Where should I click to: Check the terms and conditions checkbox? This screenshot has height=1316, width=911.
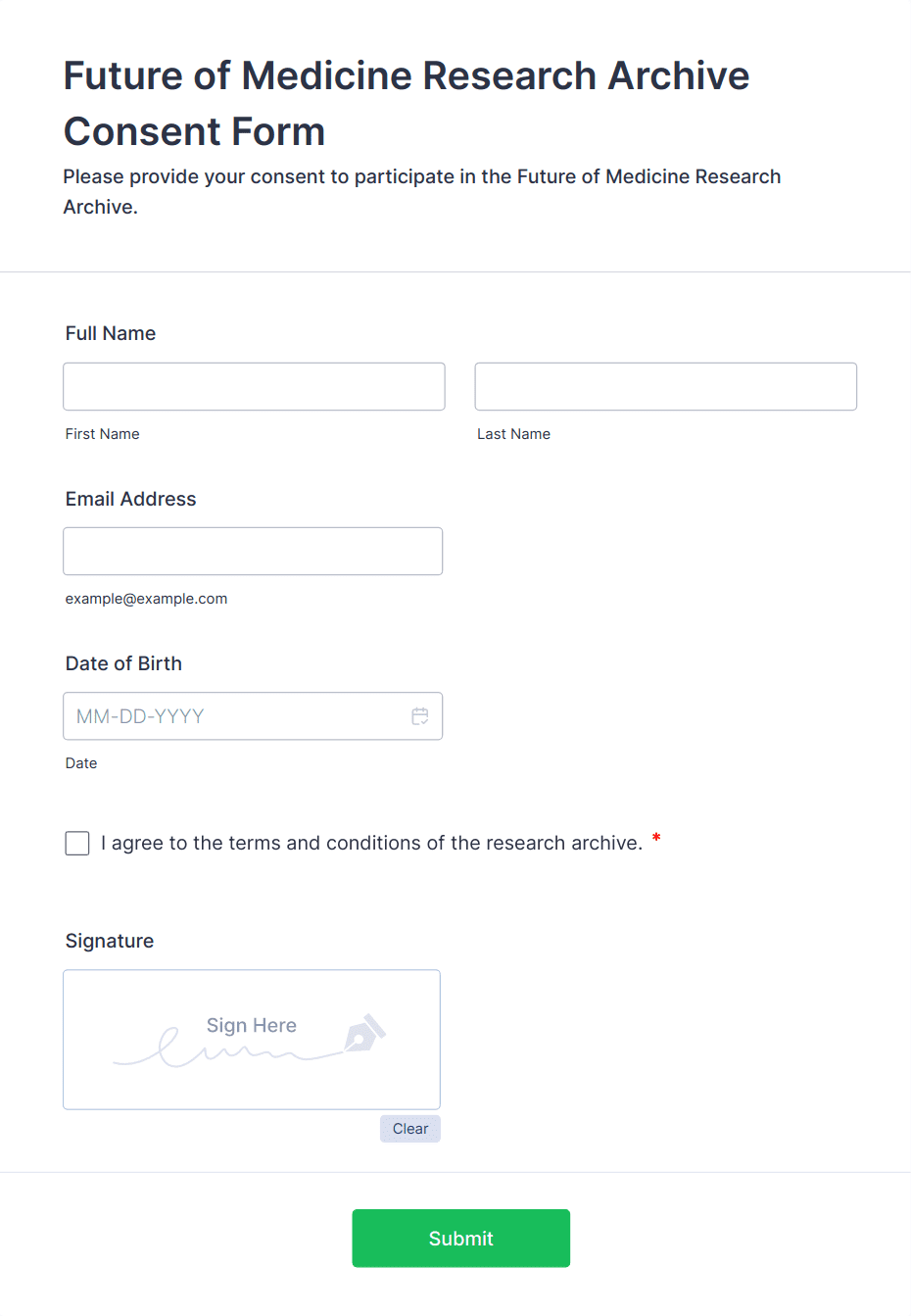[77, 843]
